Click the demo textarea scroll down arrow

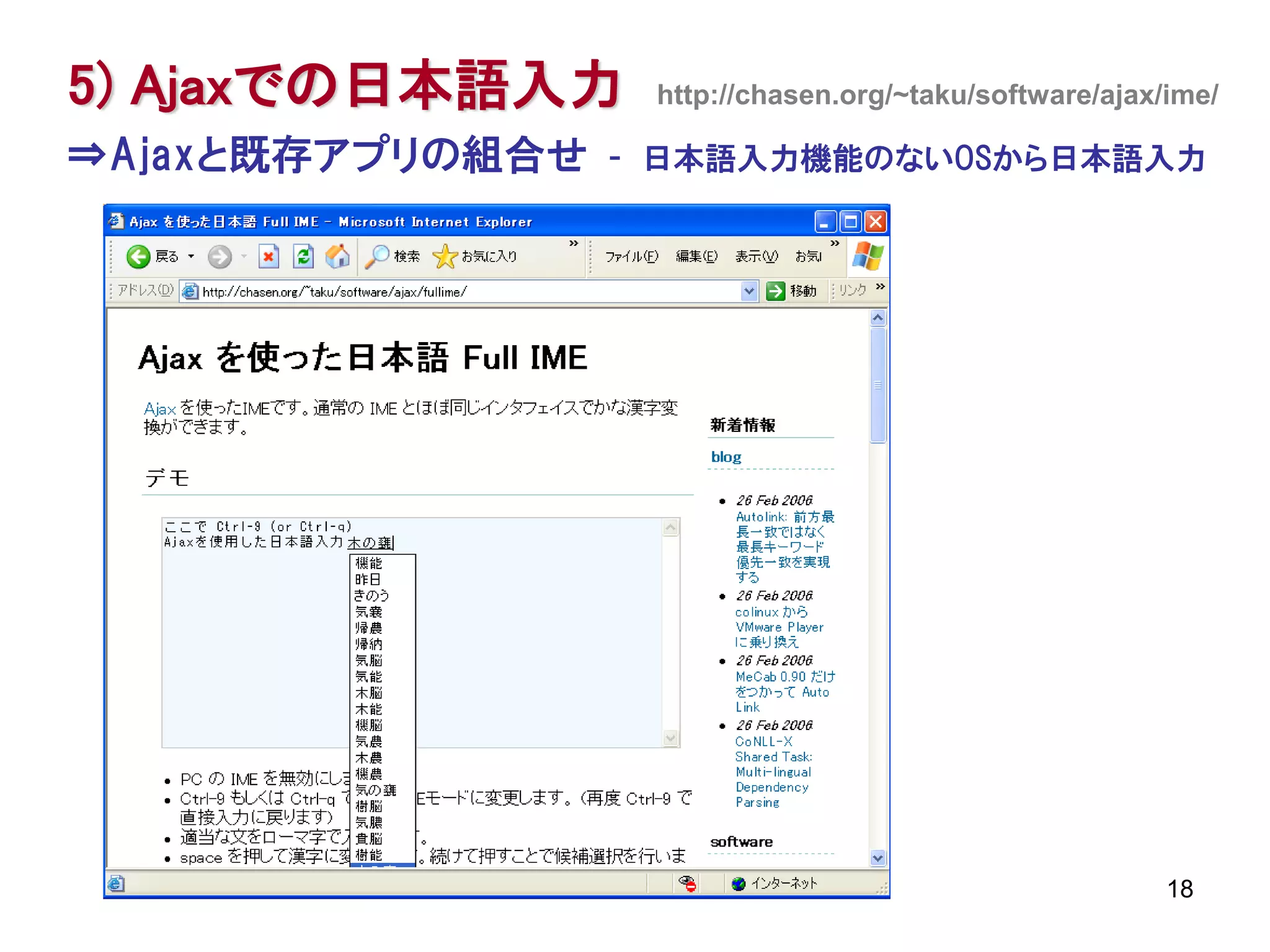click(x=670, y=738)
